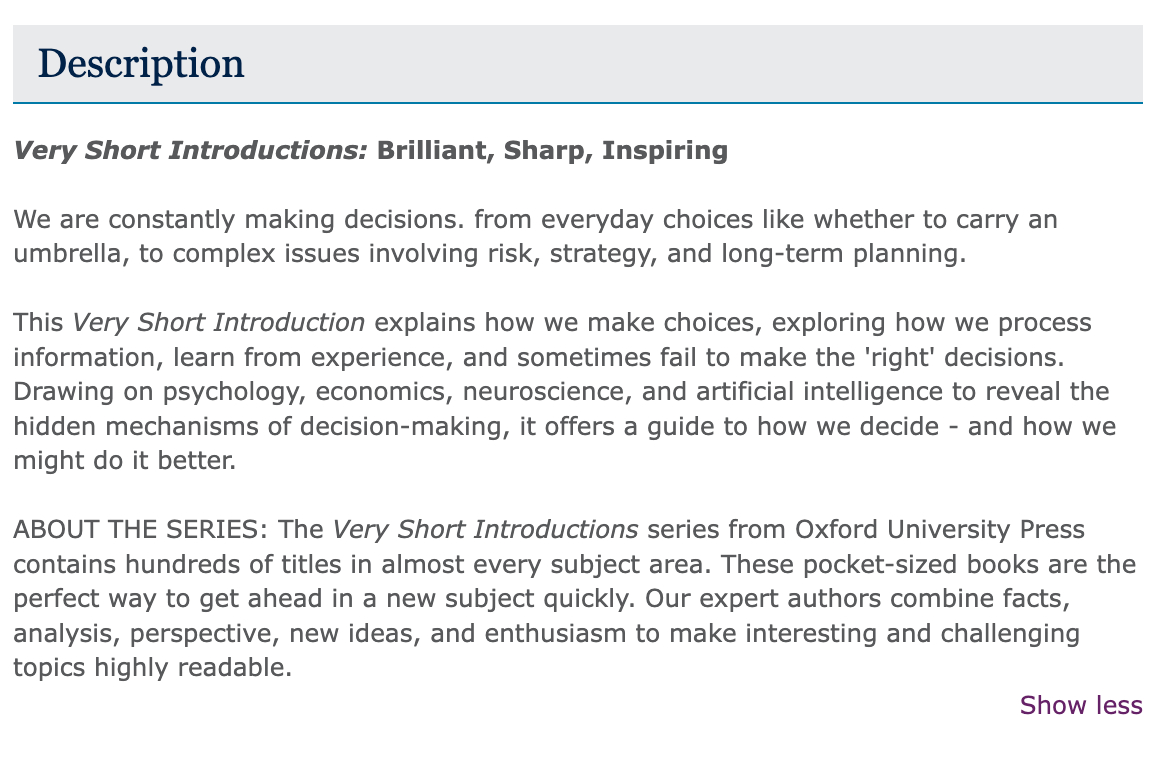Click the 'might do it better' text
This screenshot has height=760, width=1168.
tap(122, 462)
